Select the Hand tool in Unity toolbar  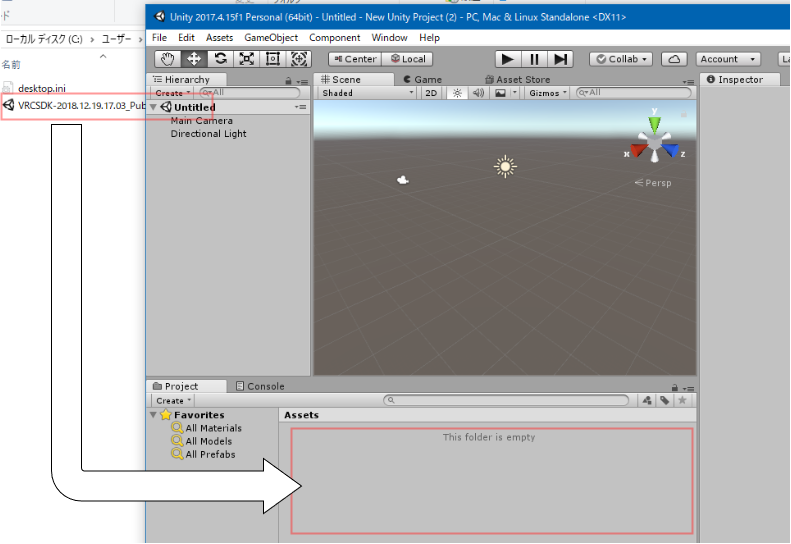click(x=167, y=59)
